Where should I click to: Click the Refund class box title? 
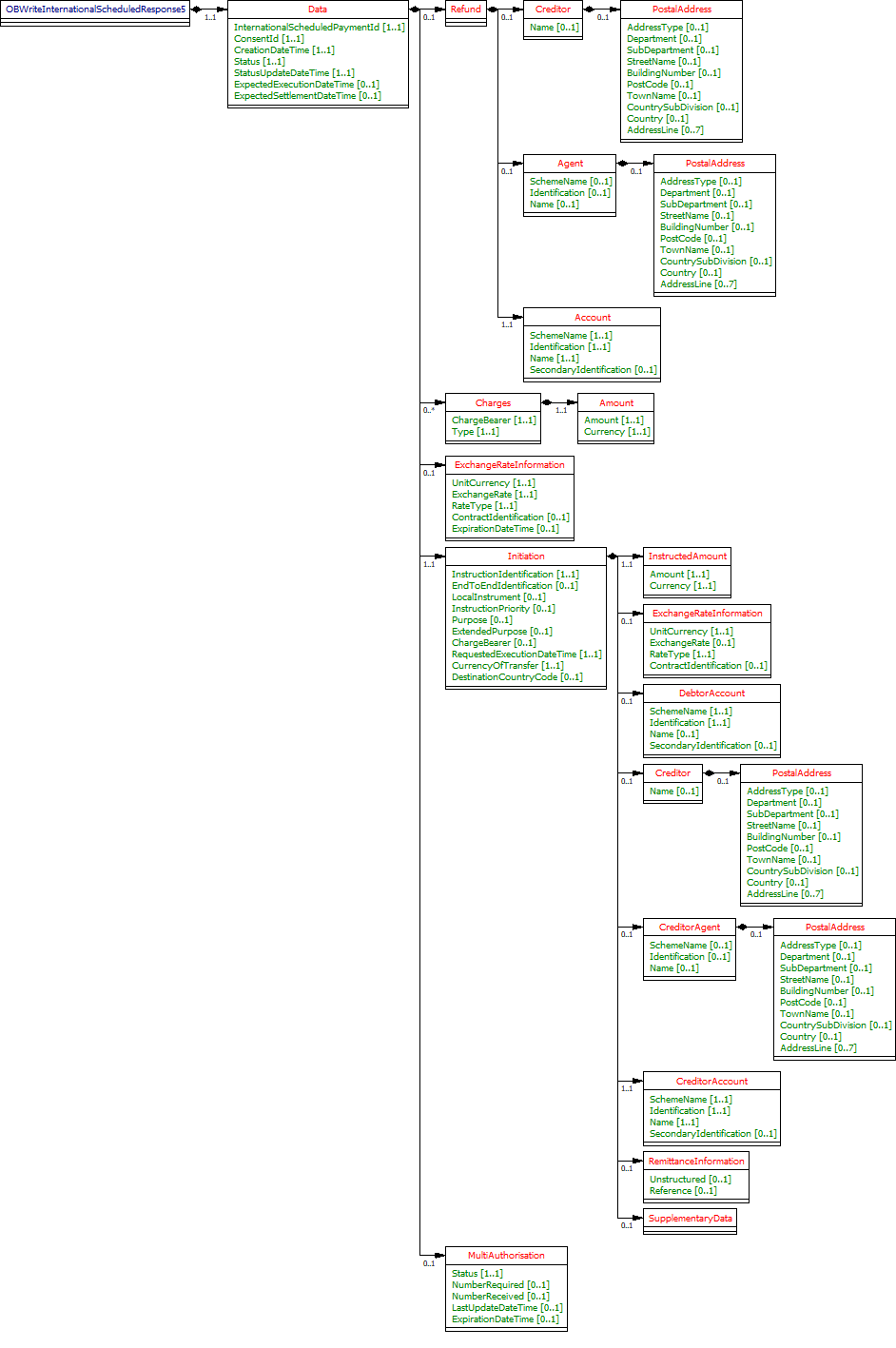pyautogui.click(x=466, y=10)
